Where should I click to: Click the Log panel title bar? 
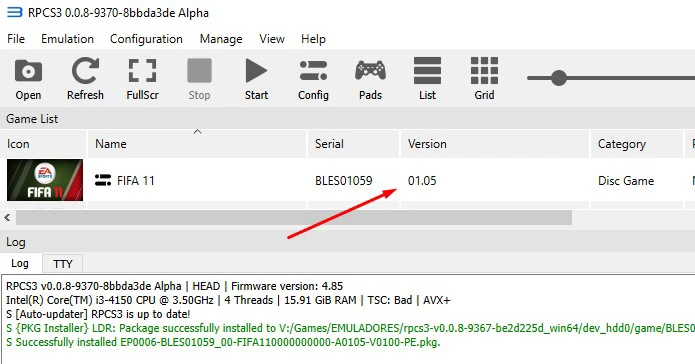[x=348, y=242]
